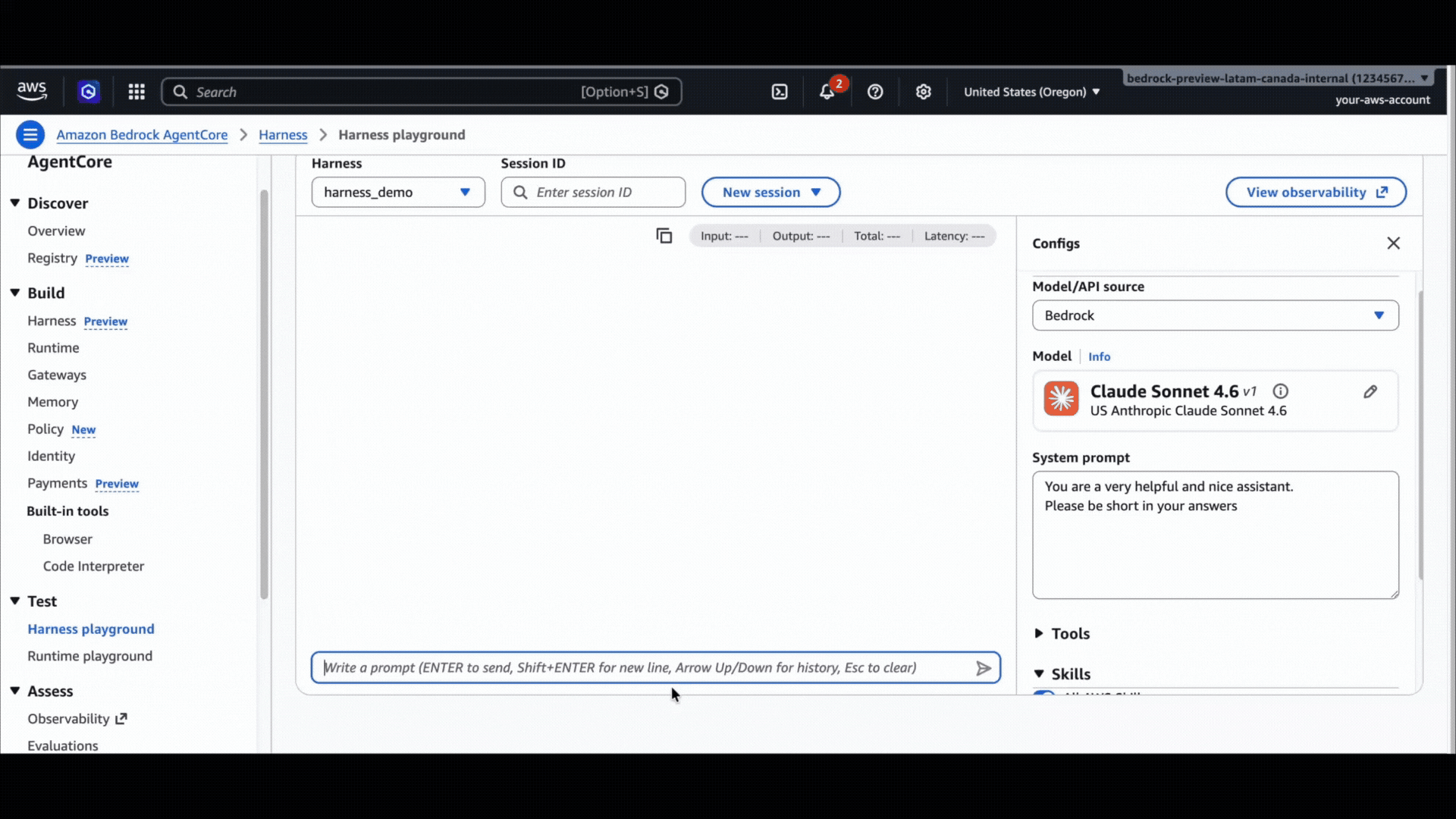Screen dimensions: 1456x819
Task: Open Policy in the sidebar
Action: [45, 429]
